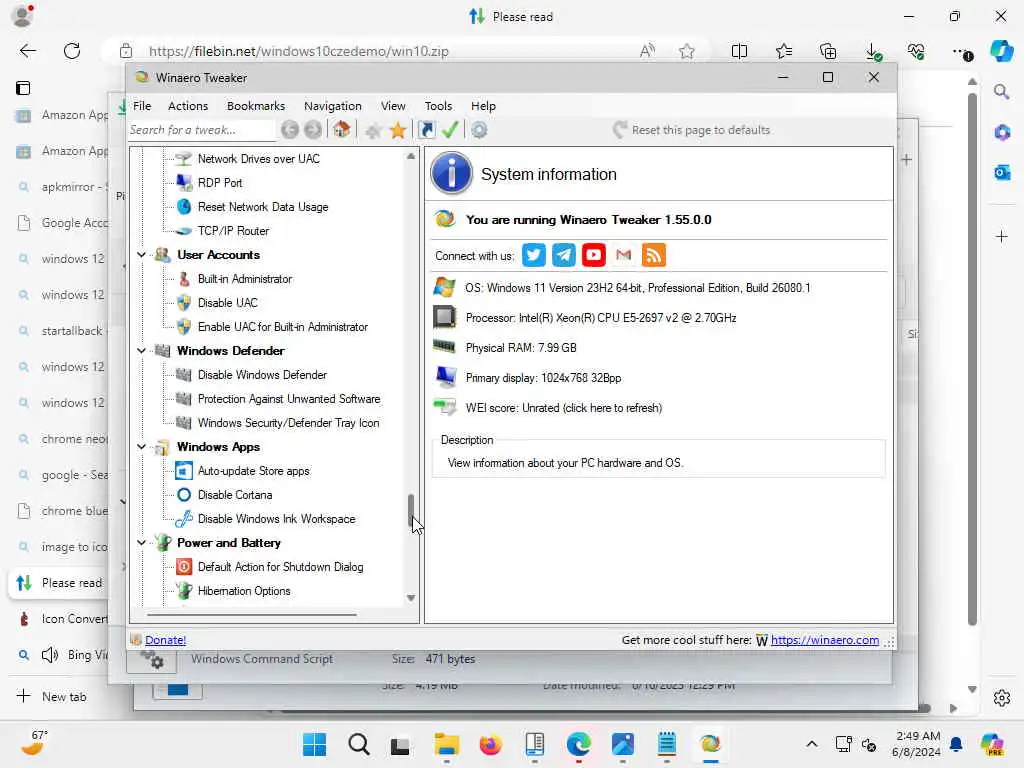Go forward with the toolbar forward arrow
This screenshot has width=1024, height=768.
tap(313, 130)
